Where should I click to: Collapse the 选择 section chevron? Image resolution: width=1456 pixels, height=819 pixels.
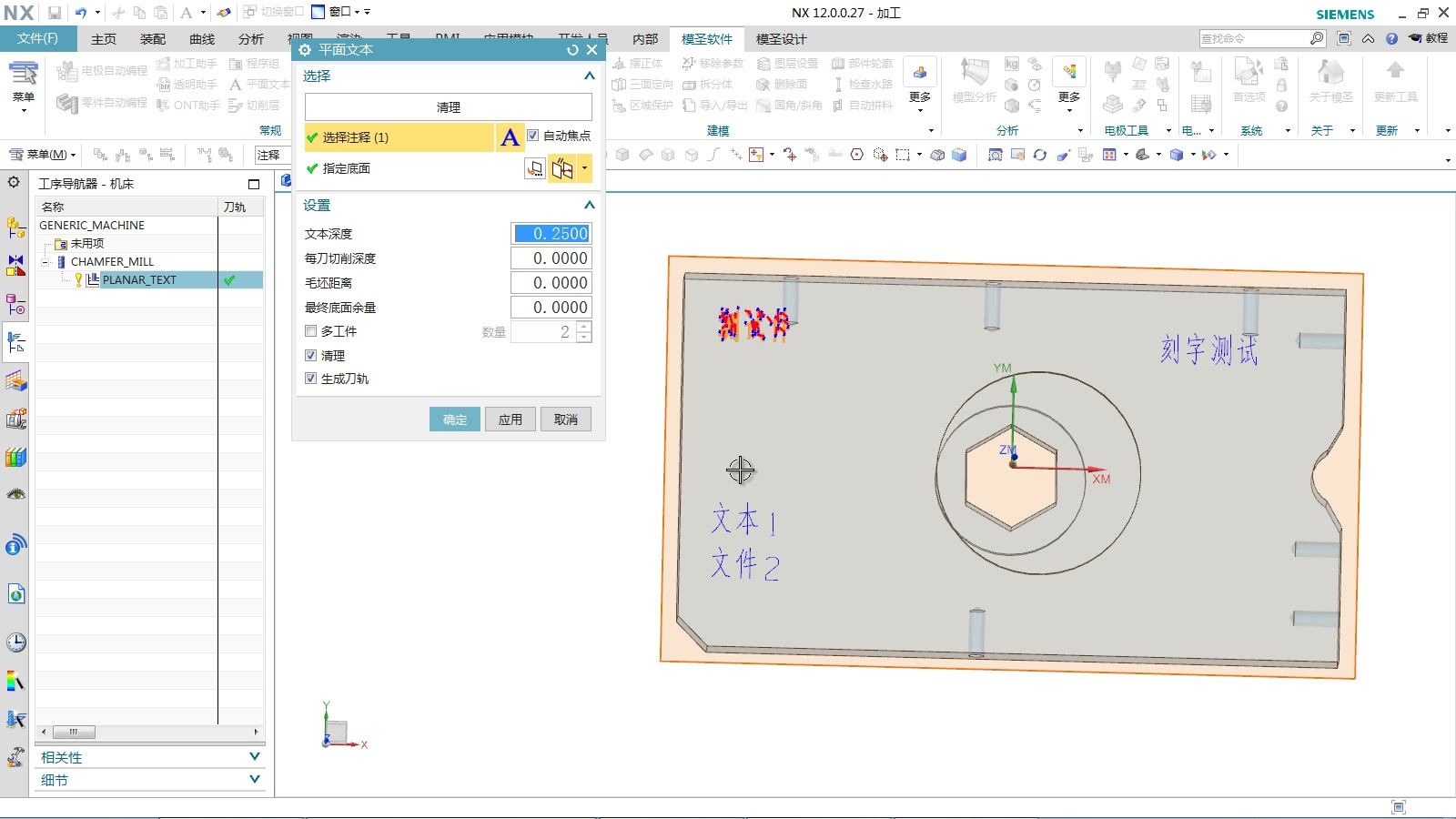590,76
